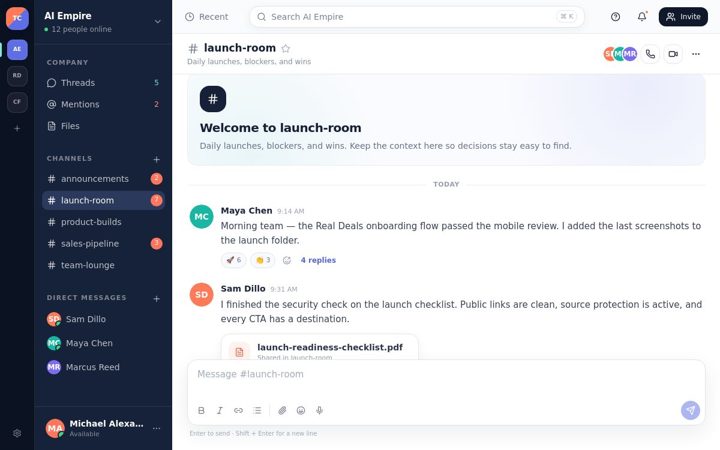
Task: Open channel more options menu
Action: tap(696, 54)
